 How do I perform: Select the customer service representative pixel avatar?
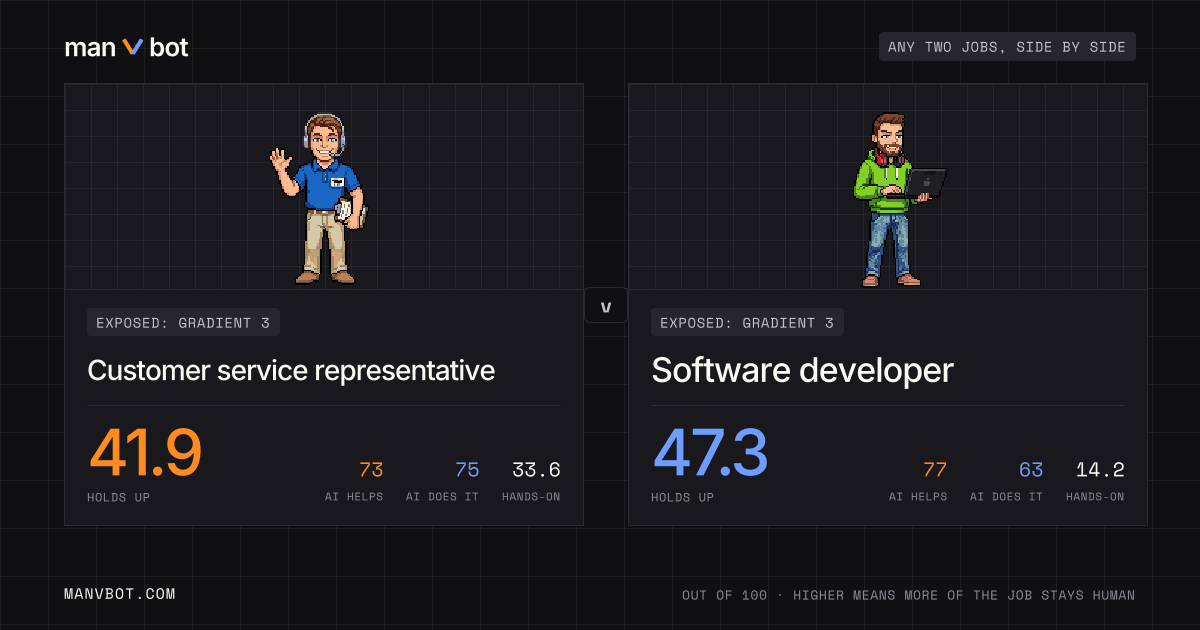click(x=318, y=198)
